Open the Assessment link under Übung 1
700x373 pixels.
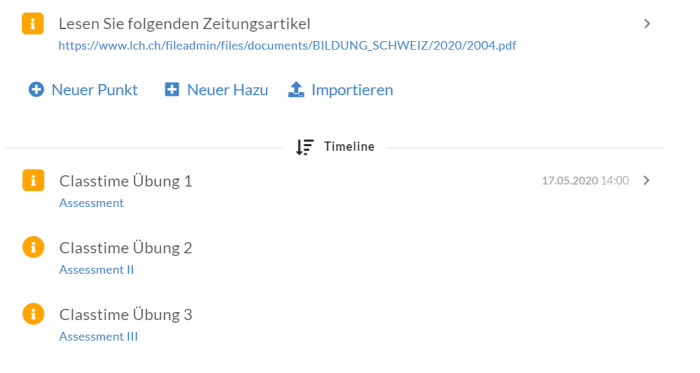92,203
